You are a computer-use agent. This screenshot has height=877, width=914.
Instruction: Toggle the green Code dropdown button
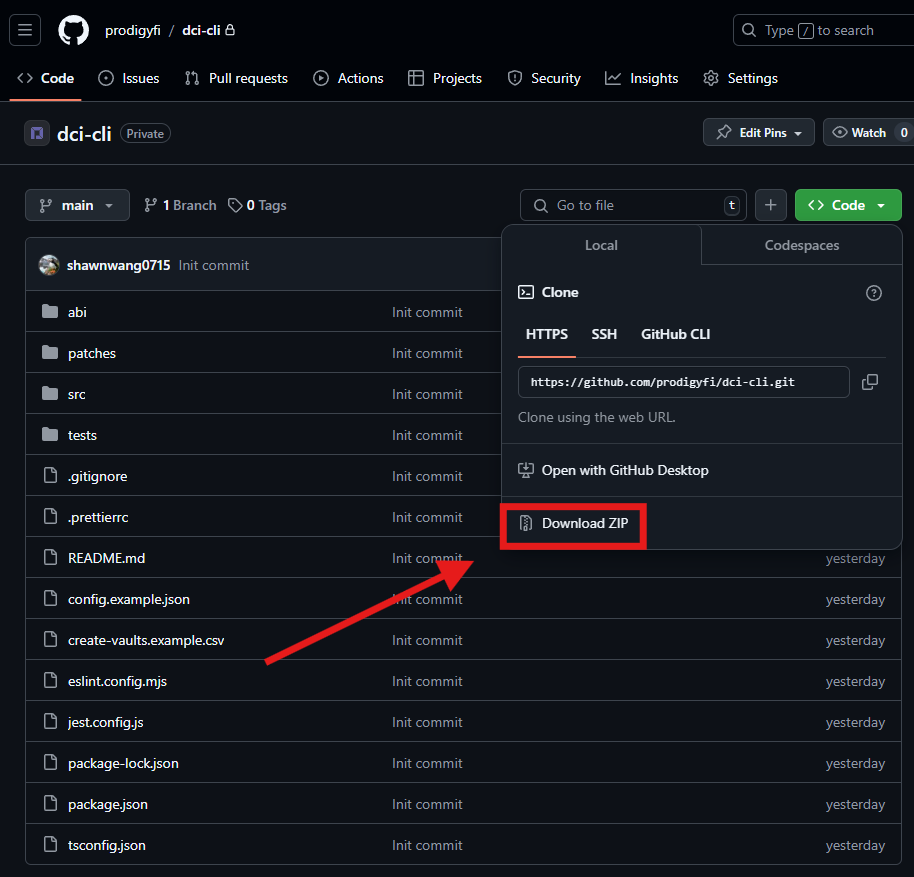point(847,205)
